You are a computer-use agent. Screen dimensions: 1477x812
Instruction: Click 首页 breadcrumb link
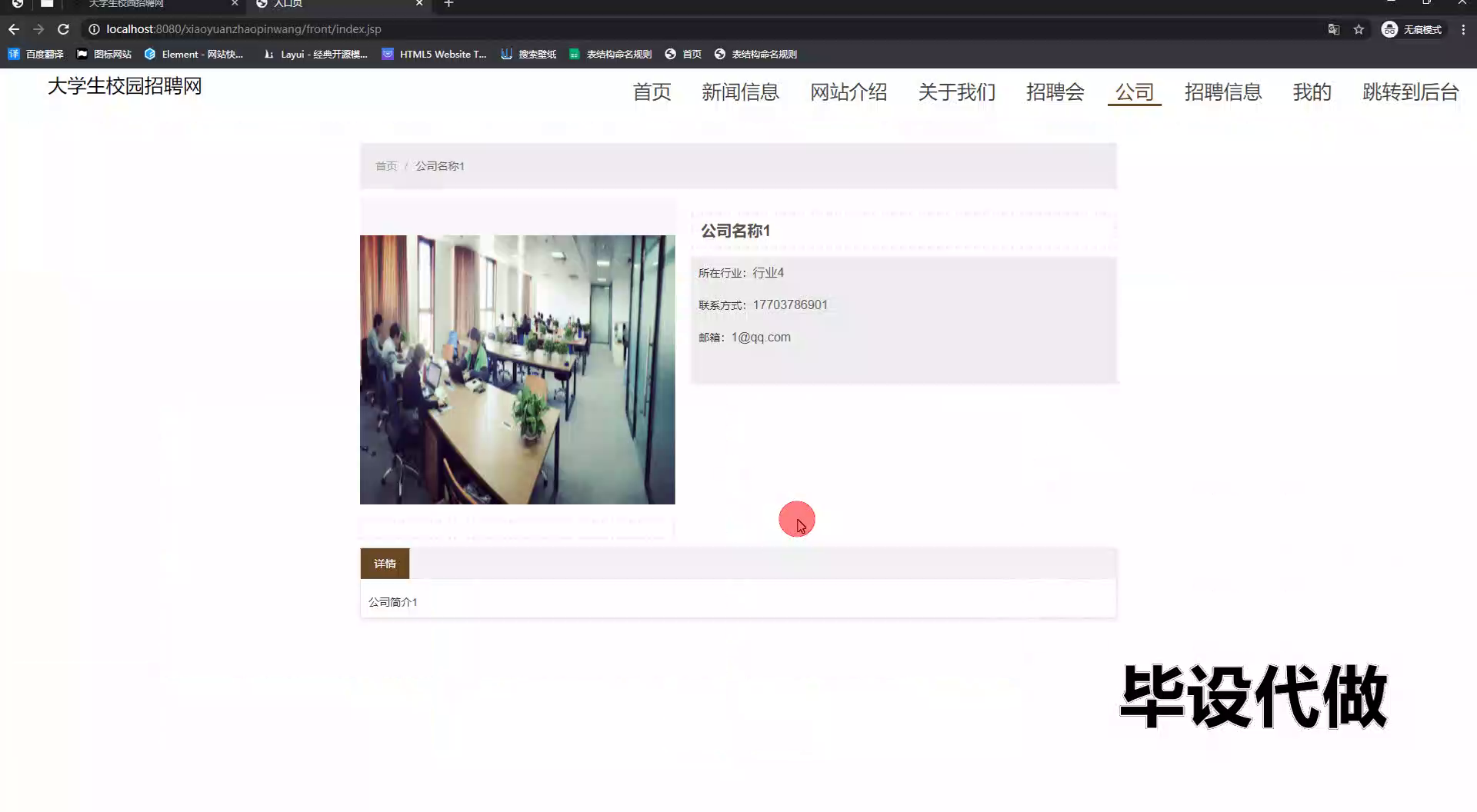tap(386, 166)
